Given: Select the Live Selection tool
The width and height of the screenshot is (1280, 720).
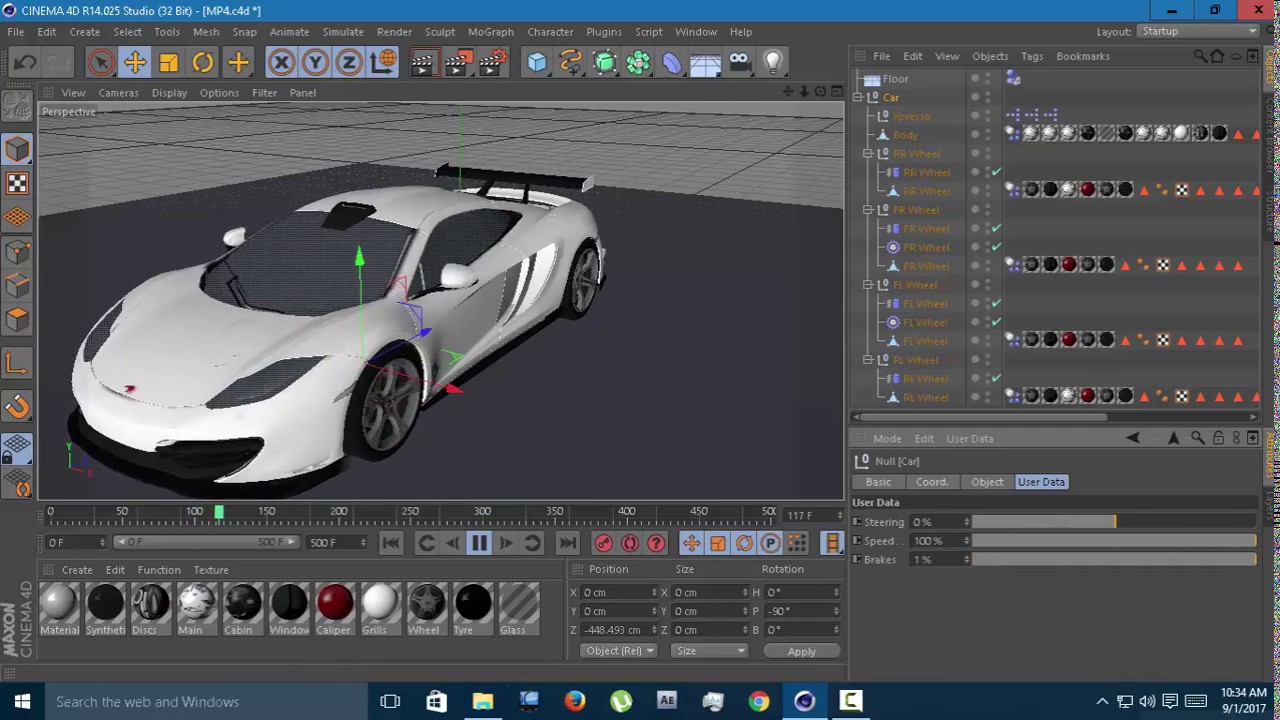Looking at the screenshot, I should coord(101,63).
